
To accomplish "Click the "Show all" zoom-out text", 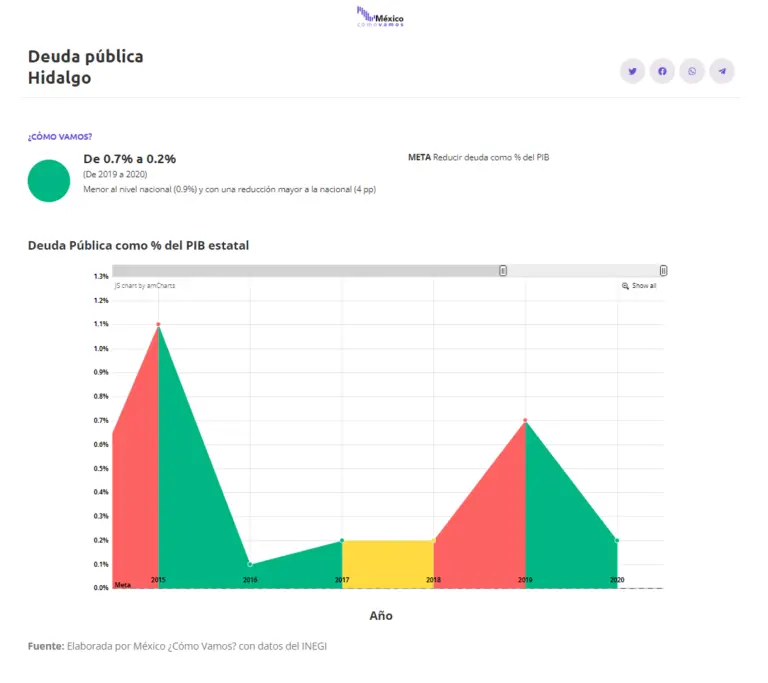I will pyautogui.click(x=644, y=286).
